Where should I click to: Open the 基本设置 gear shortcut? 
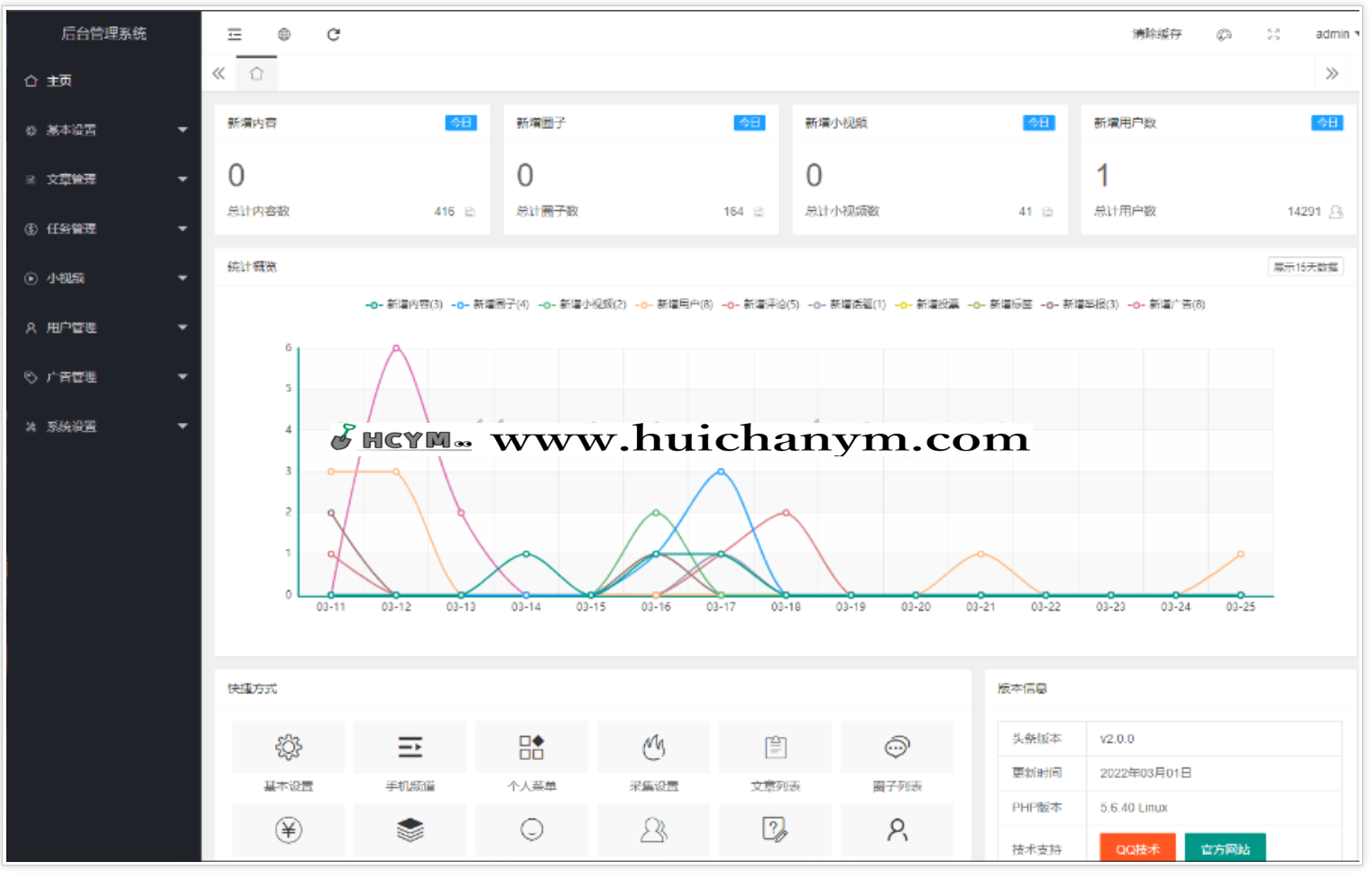coord(288,747)
